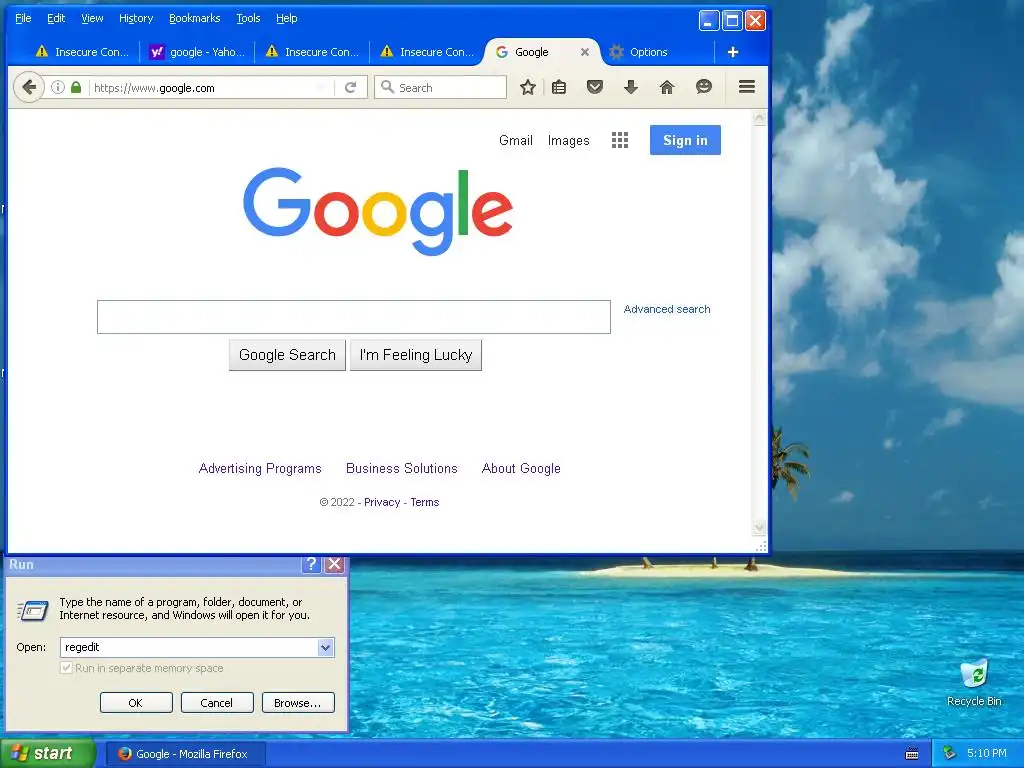Open the History menu
Screen dimensions: 1024x768
[x=136, y=18]
